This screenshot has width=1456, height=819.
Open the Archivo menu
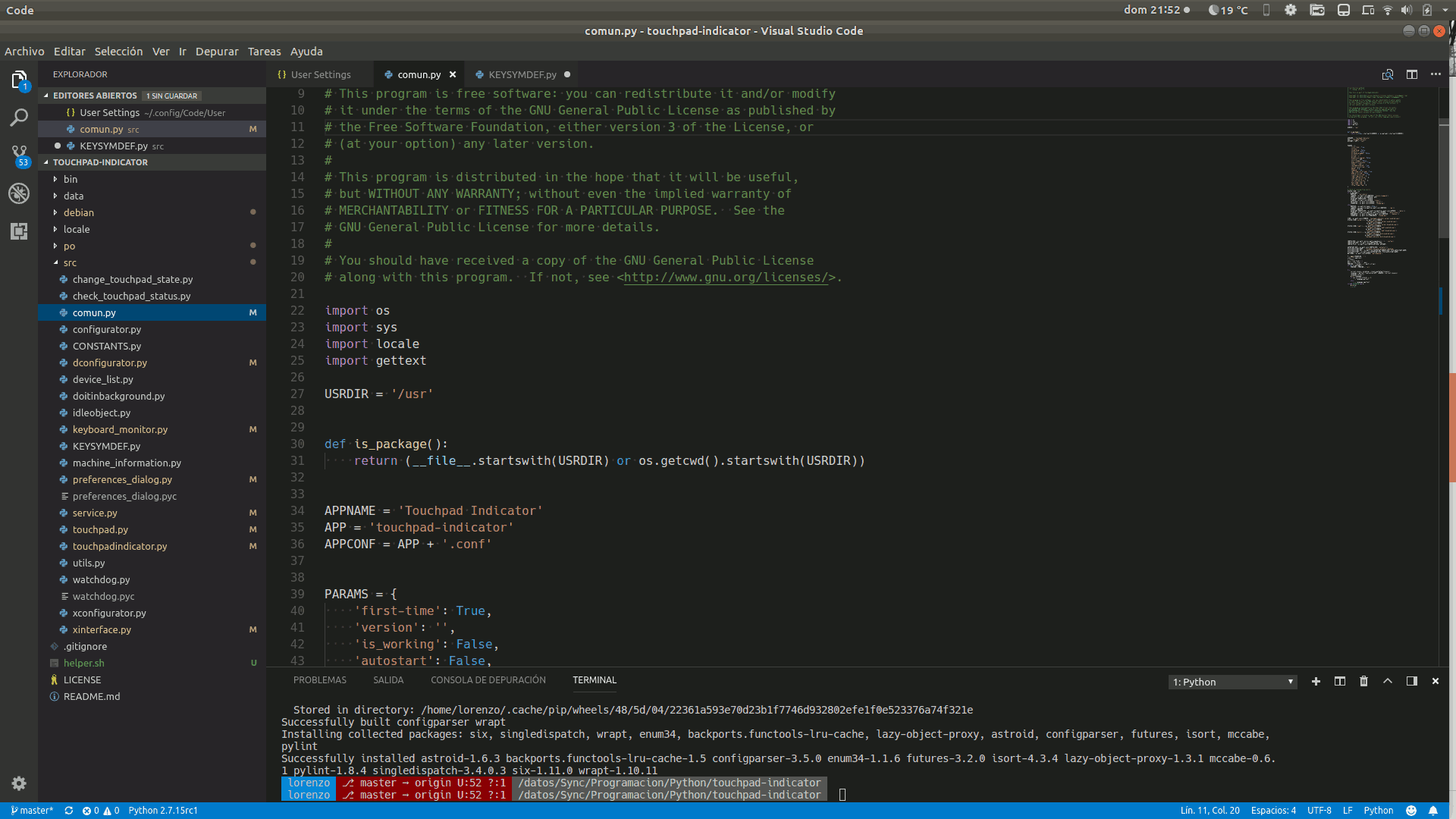(24, 52)
